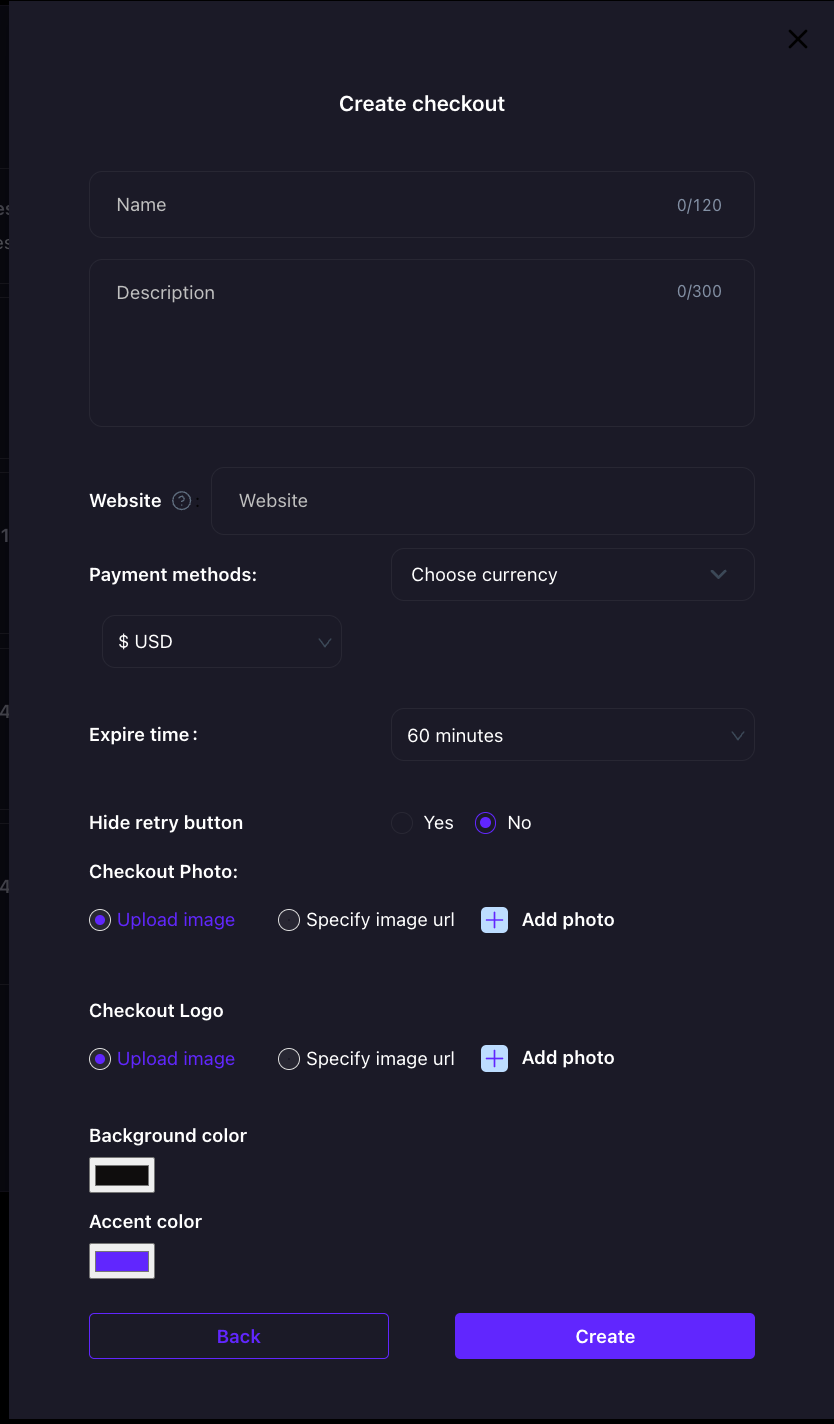Click the Create button
The image size is (834, 1424).
[604, 1336]
